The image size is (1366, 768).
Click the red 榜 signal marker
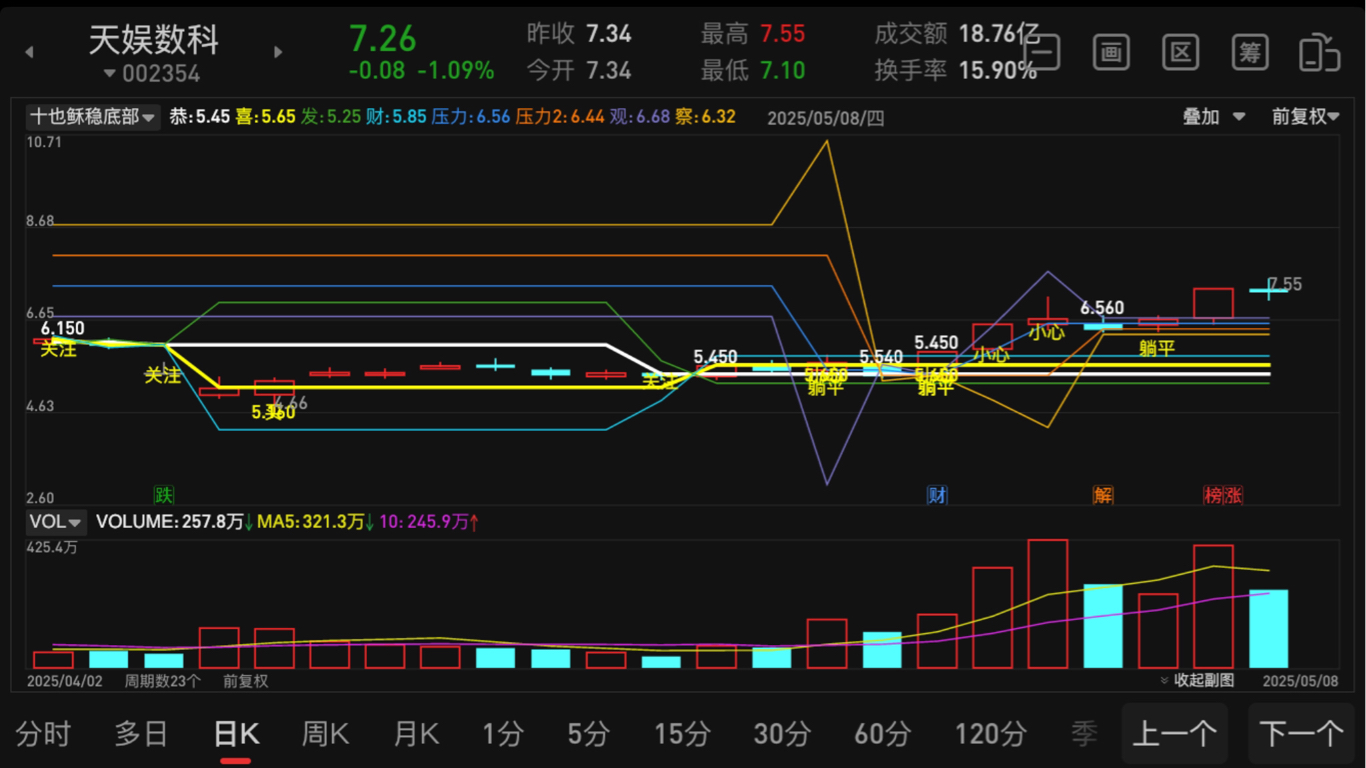(1213, 495)
